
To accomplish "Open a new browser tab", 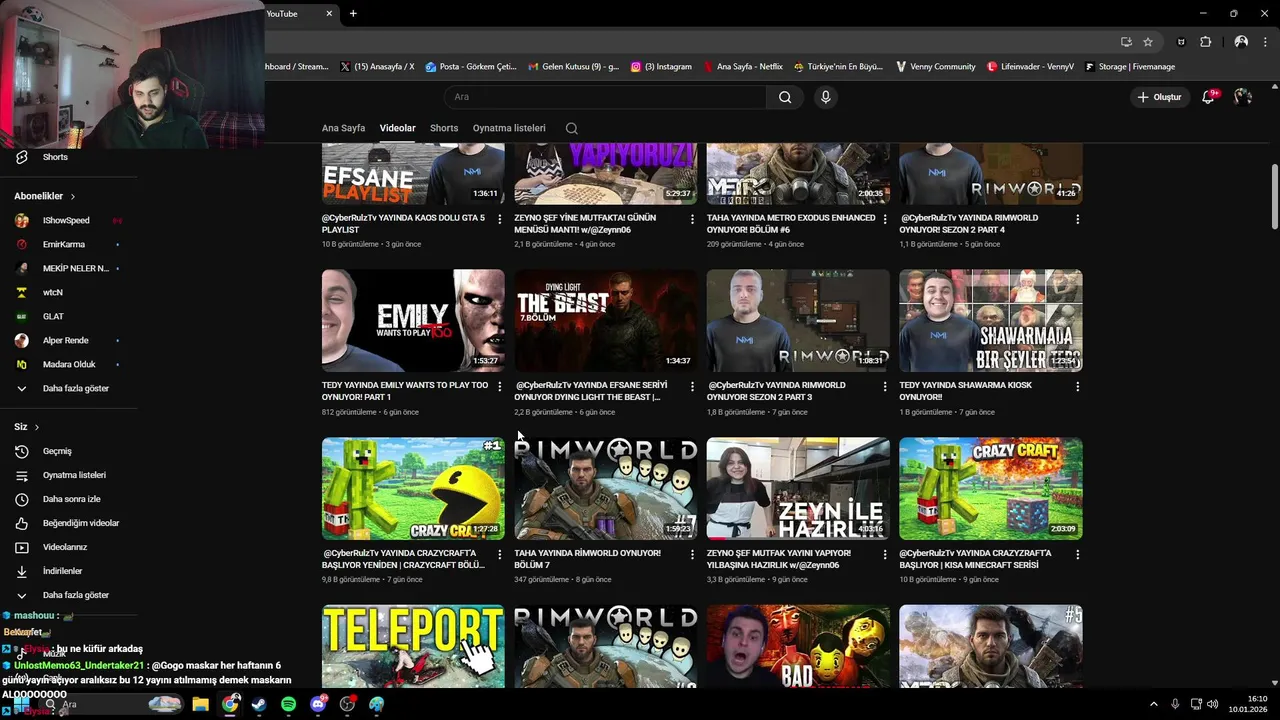I will [x=353, y=13].
